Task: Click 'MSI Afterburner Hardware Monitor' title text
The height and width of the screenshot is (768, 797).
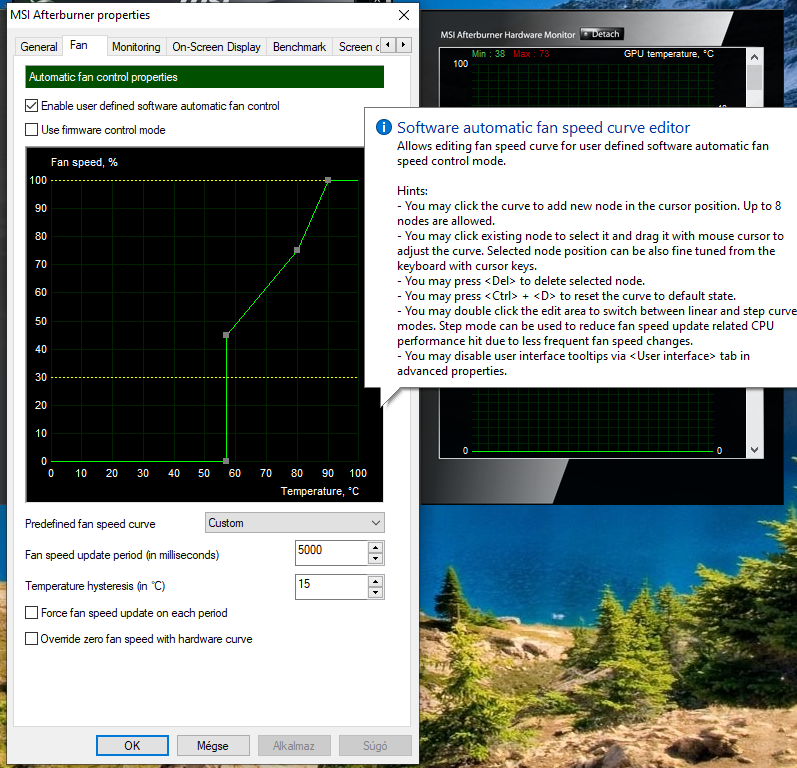Action: coord(507,35)
